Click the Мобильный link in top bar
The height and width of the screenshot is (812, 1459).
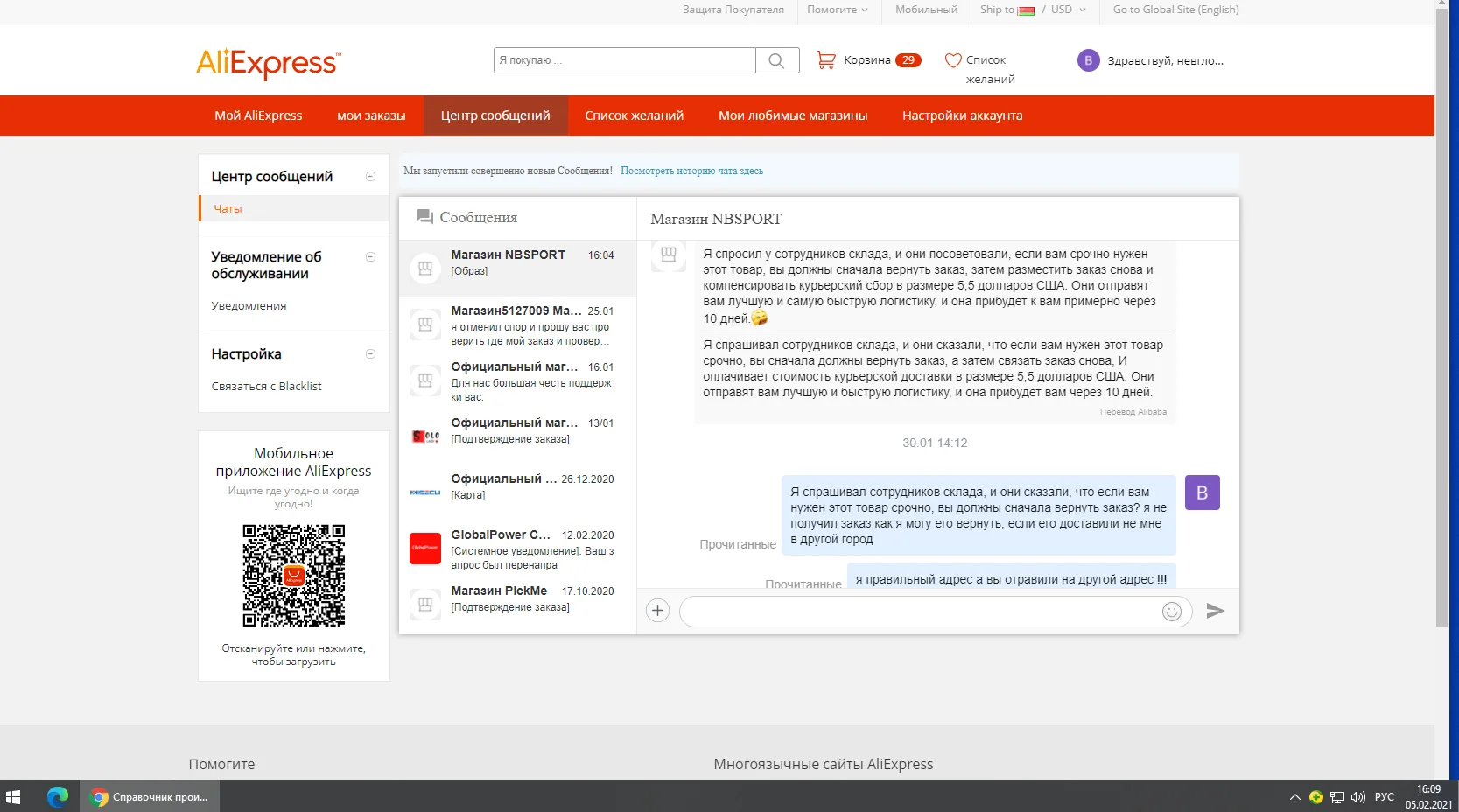(x=926, y=10)
